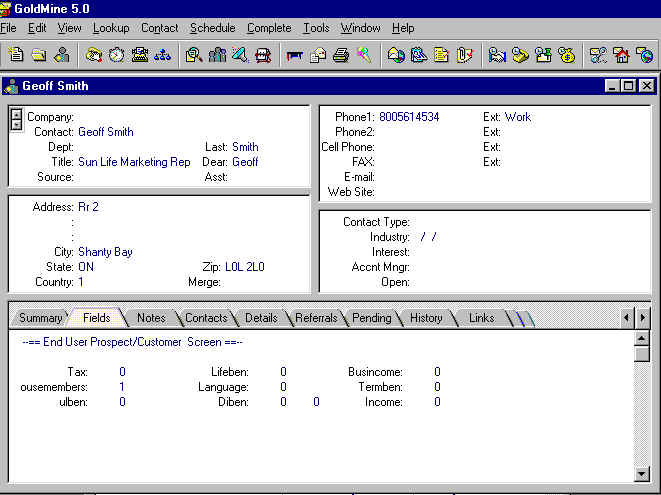The width and height of the screenshot is (661, 495).
Task: Click the tab strip right arrow
Action: click(642, 317)
